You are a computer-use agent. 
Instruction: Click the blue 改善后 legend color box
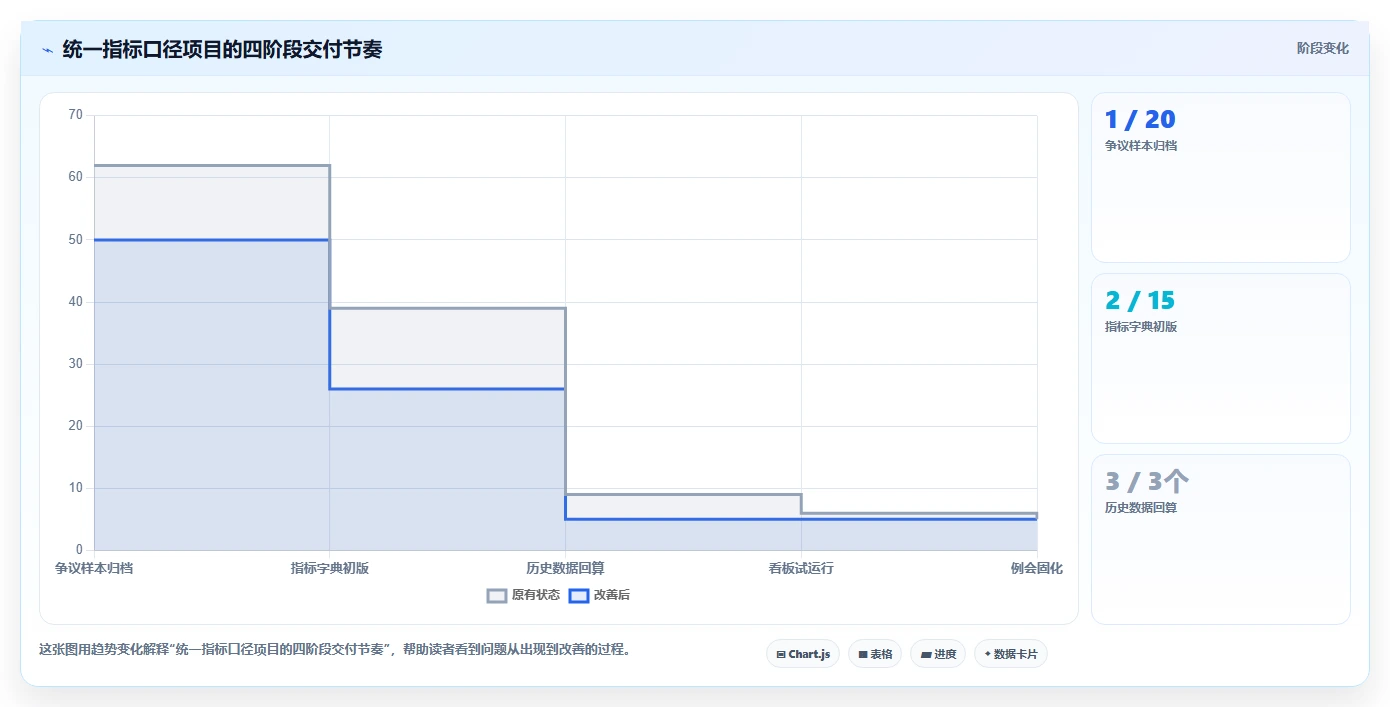(x=579, y=595)
